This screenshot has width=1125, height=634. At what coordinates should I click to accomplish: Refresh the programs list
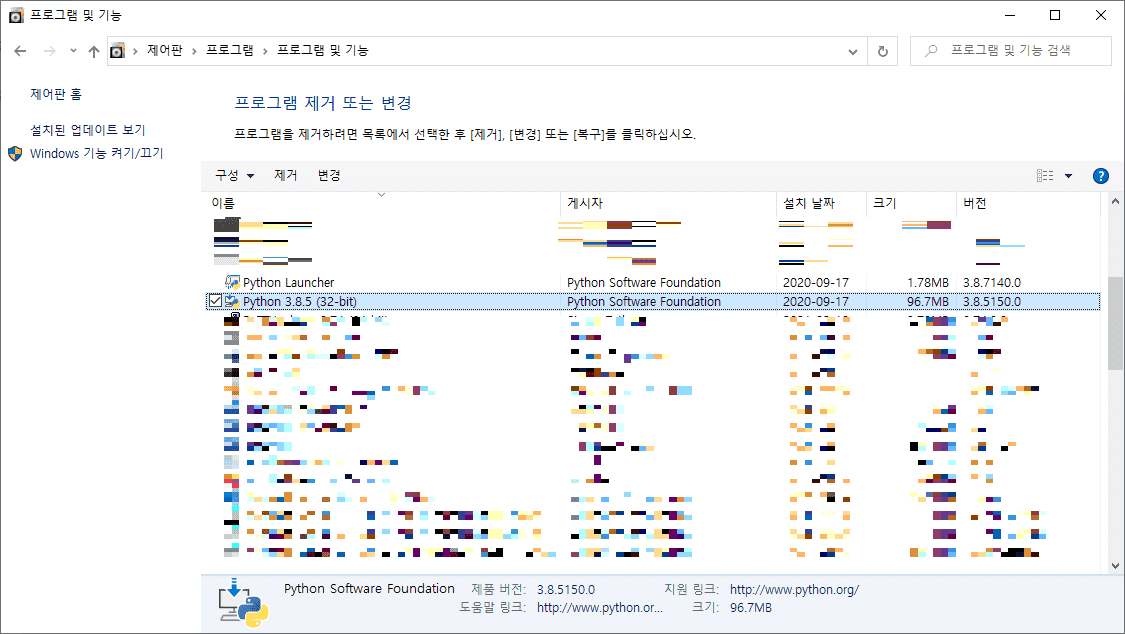(x=882, y=51)
